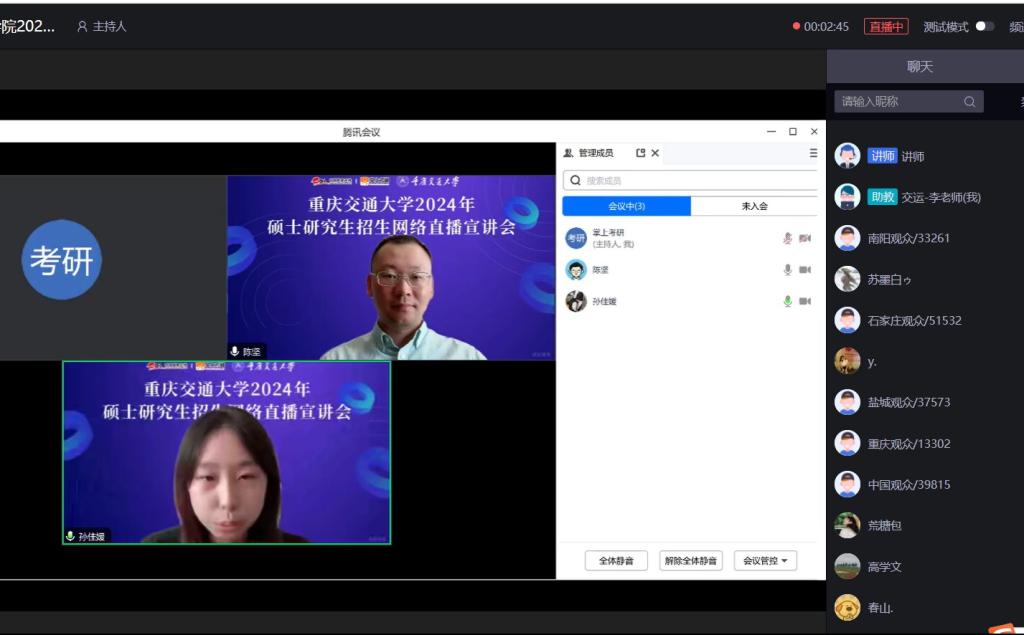
Task: Click the mic icon on 孙佳媛 video label
Action: pos(71,536)
